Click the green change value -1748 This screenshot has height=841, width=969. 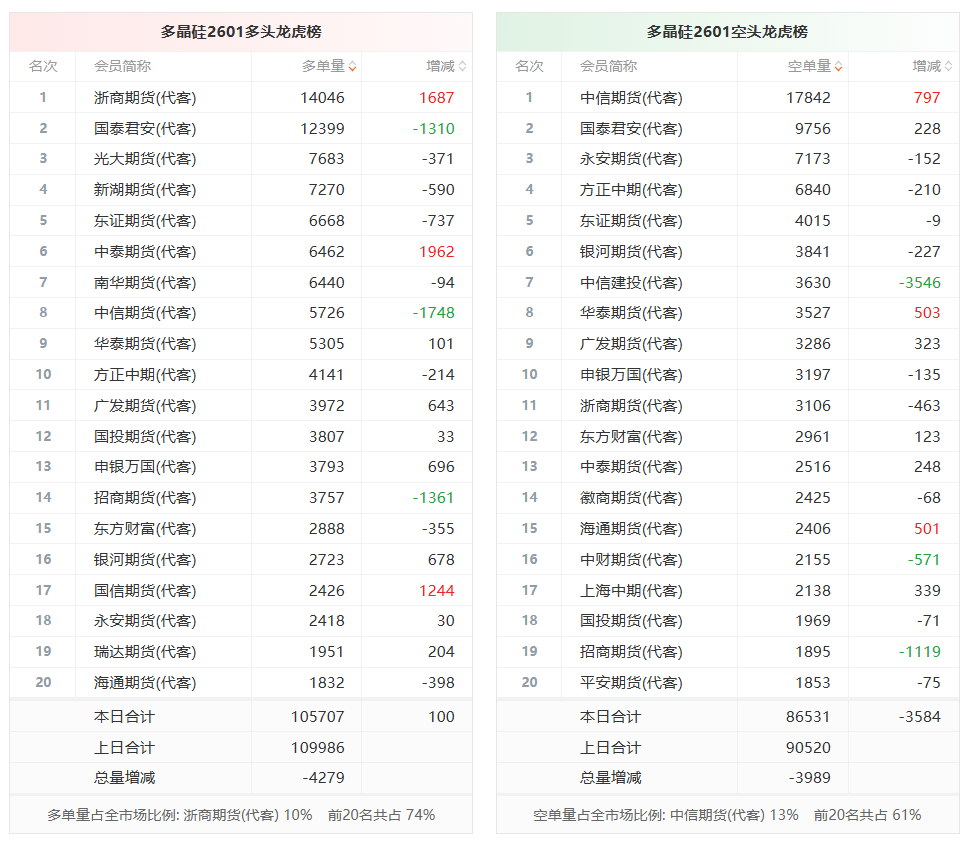coord(433,313)
